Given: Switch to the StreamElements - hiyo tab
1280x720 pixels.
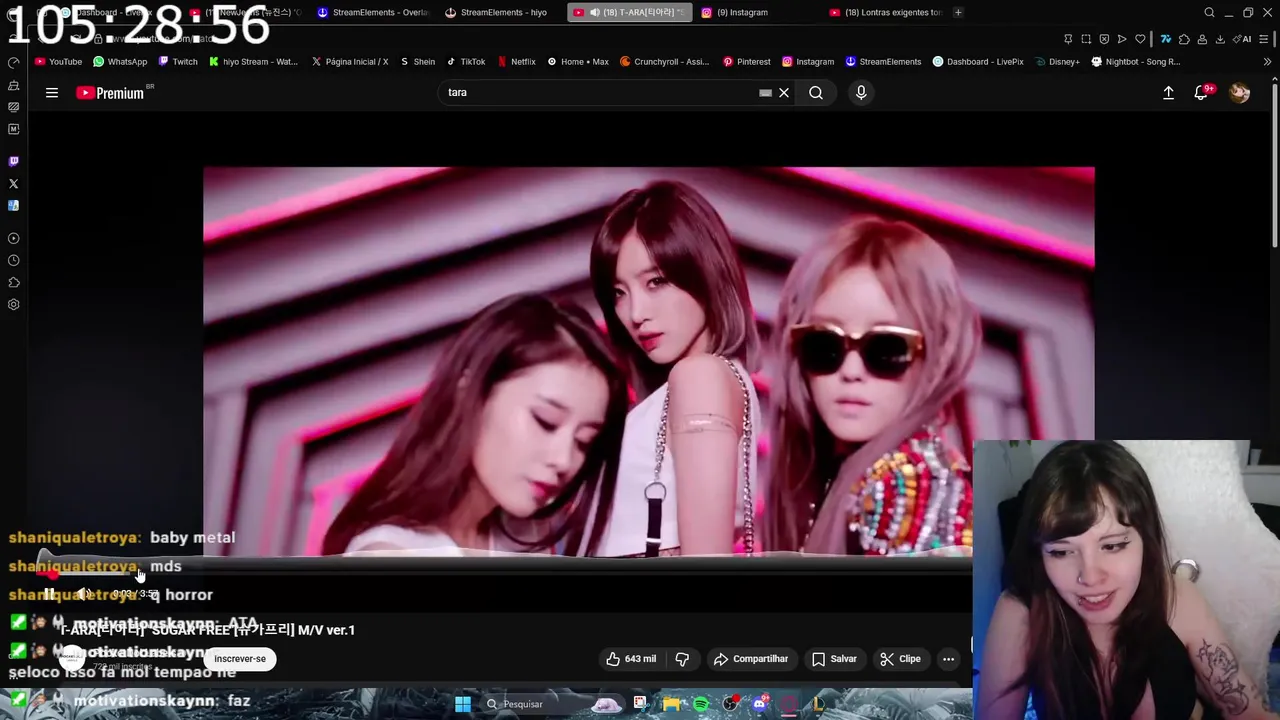Looking at the screenshot, I should tap(496, 12).
